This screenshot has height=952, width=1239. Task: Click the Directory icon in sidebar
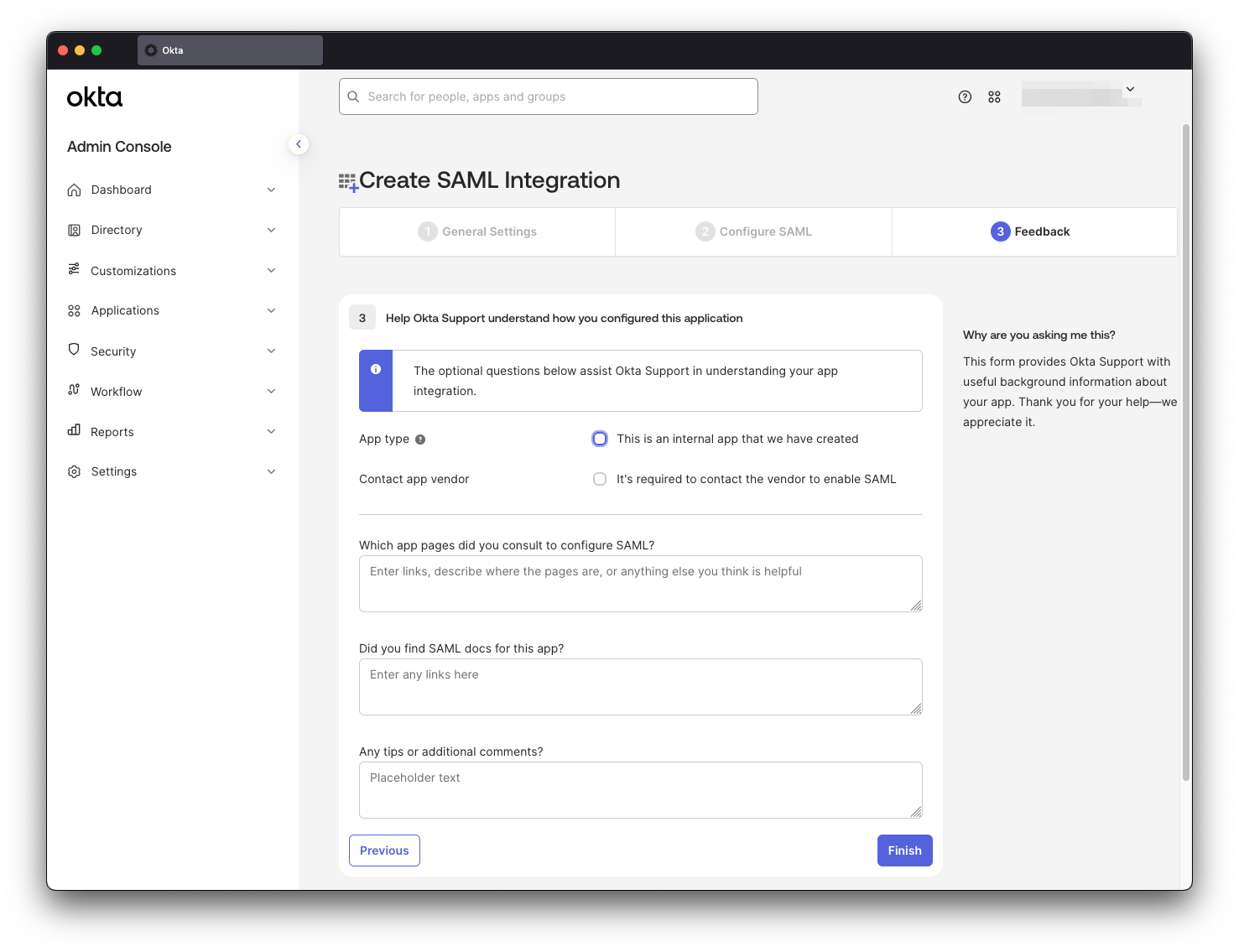[x=75, y=230]
